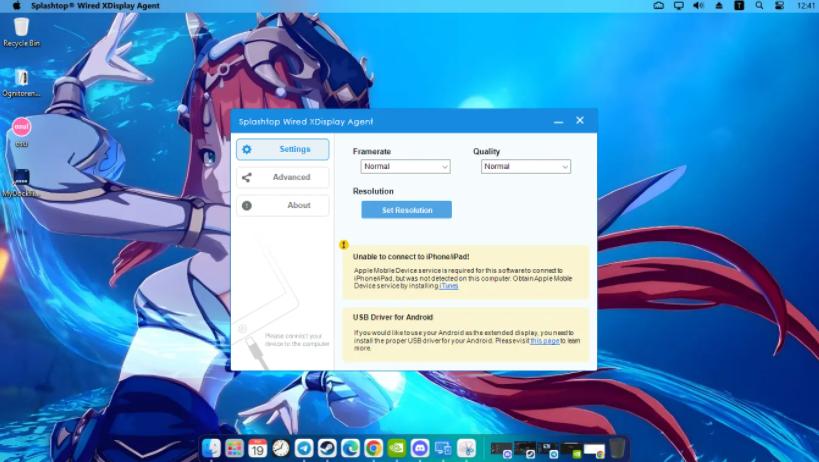Open Control Center in menu bar

coord(779,6)
